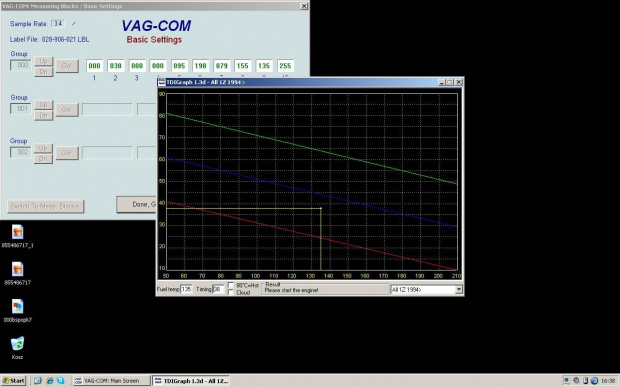This screenshot has width=620, height=387.
Task: Launch Skype from the quick launch bar
Action: 60,380
